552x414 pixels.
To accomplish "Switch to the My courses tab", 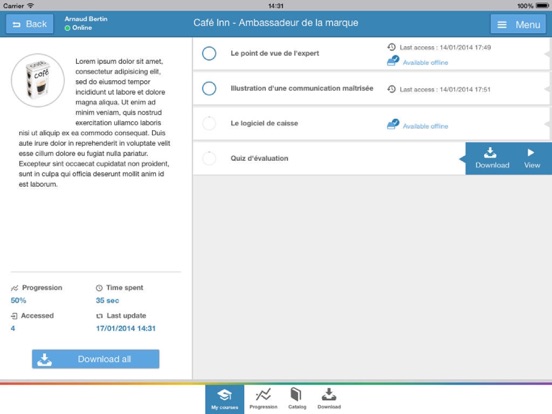I will click(x=225, y=399).
